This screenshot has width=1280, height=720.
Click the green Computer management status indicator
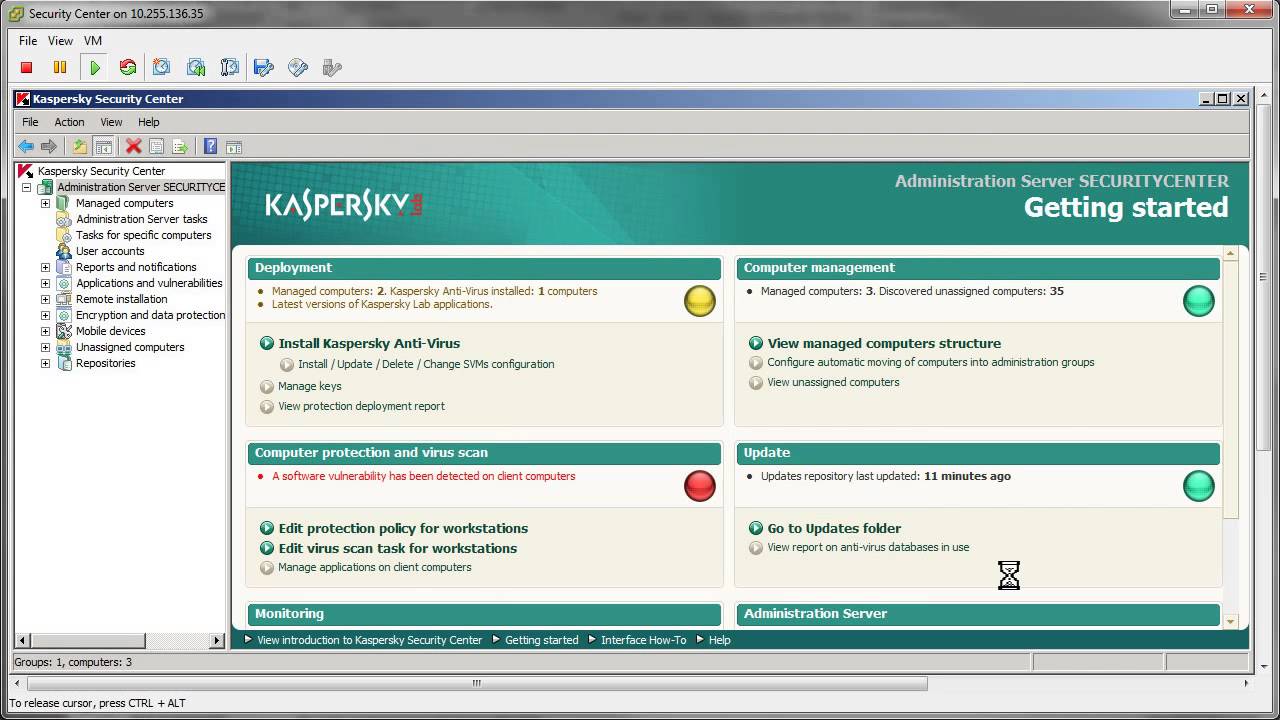(1199, 301)
